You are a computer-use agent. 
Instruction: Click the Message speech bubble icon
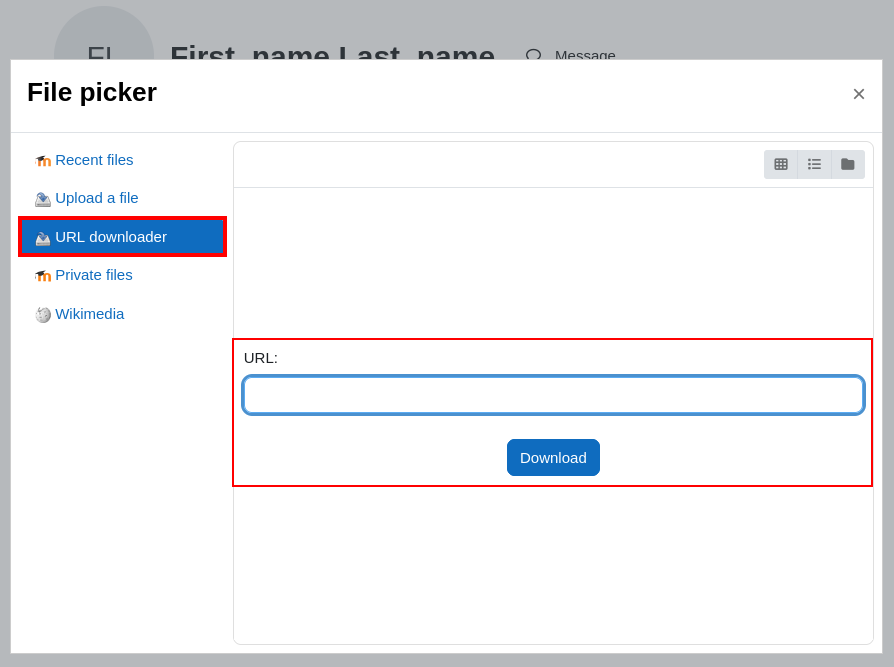533,54
